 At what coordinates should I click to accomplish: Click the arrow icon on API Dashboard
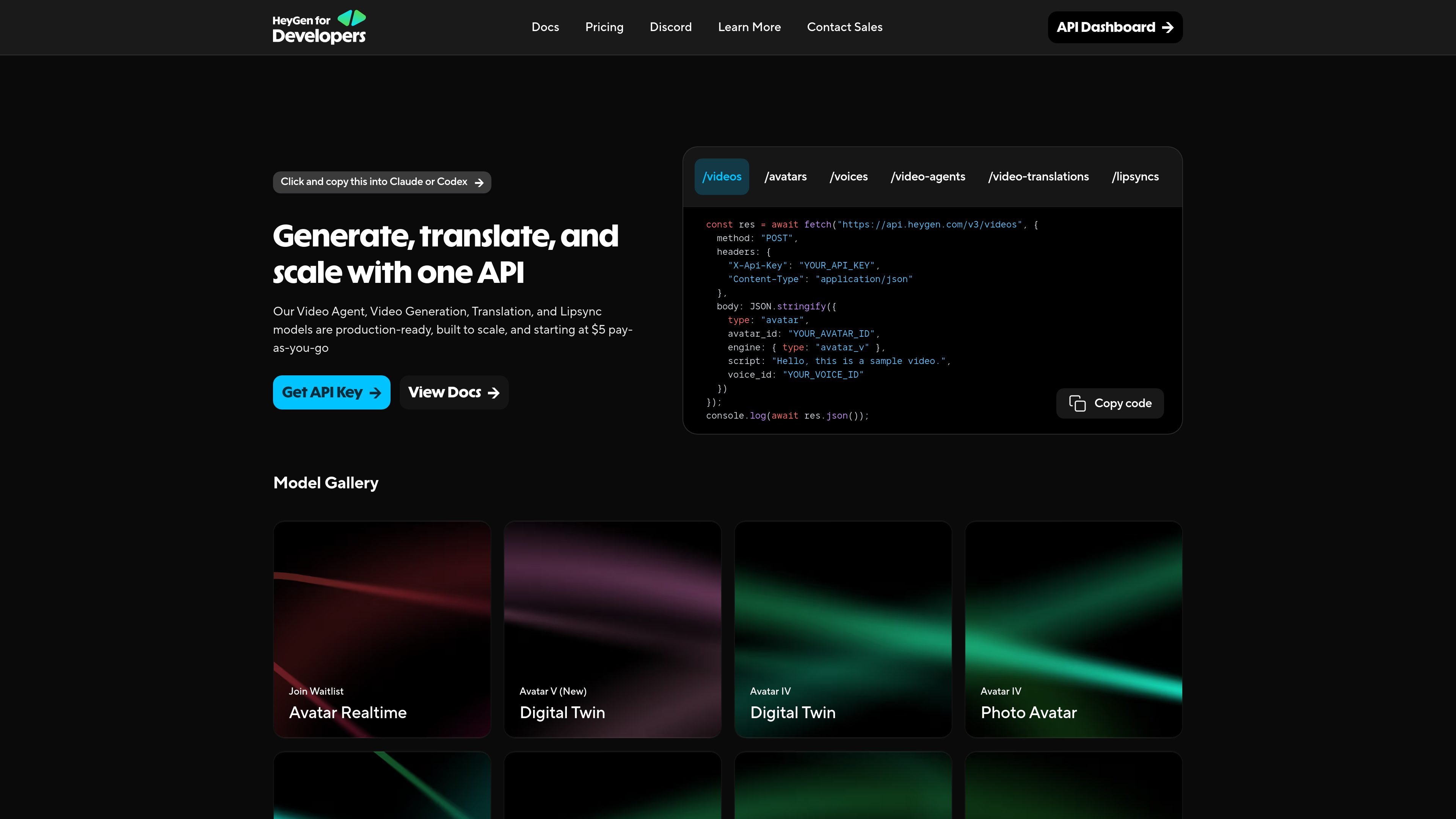(x=1168, y=28)
